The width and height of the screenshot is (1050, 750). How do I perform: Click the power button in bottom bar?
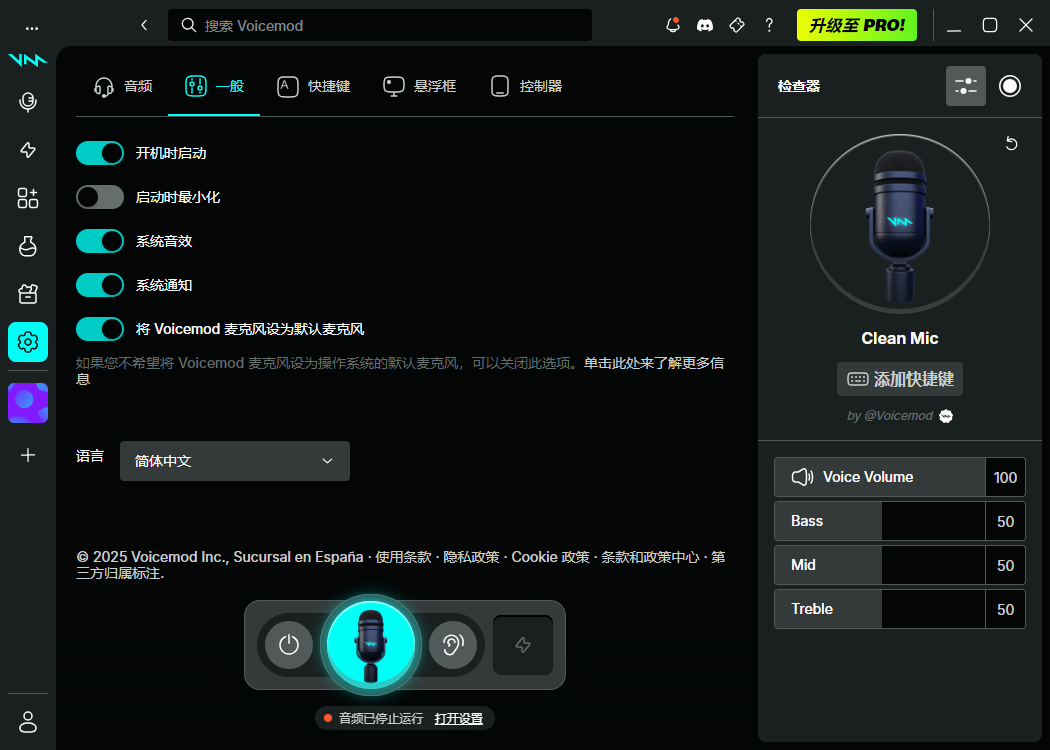click(x=289, y=645)
